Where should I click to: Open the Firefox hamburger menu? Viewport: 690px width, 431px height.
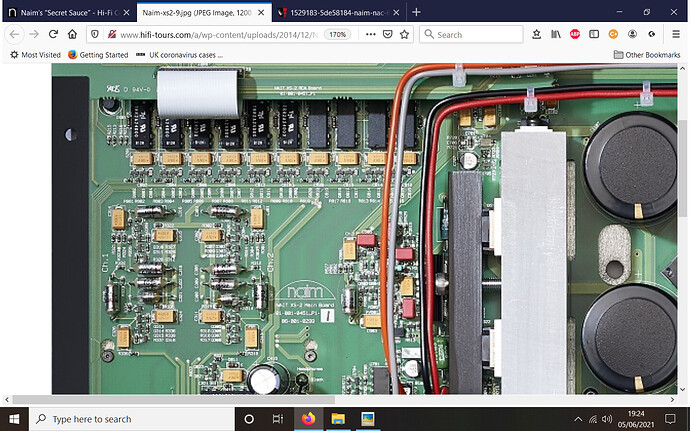[675, 34]
